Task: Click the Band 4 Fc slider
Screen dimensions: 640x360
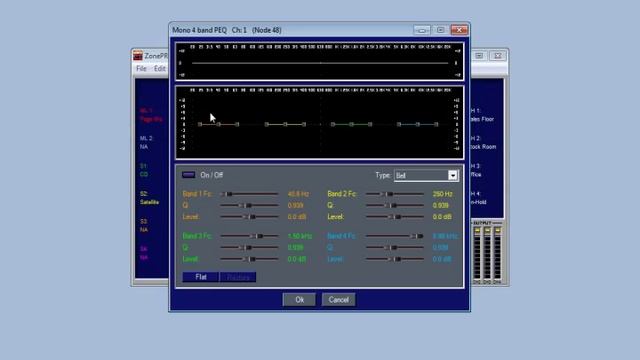Action: tap(394, 236)
